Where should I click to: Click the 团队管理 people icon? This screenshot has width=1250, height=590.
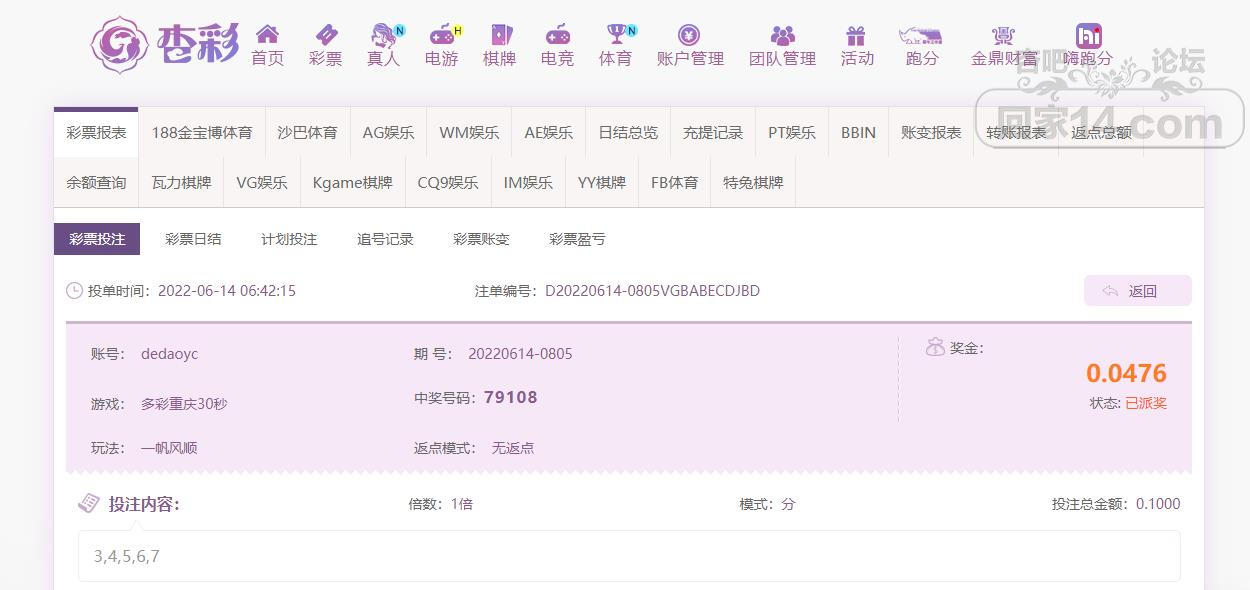(782, 35)
